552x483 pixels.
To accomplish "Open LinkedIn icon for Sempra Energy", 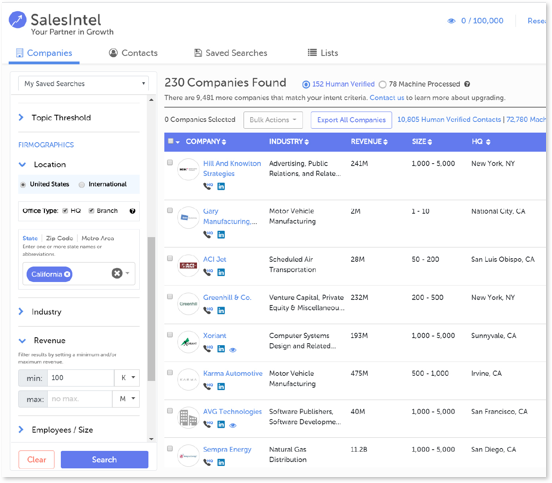I will [221, 462].
